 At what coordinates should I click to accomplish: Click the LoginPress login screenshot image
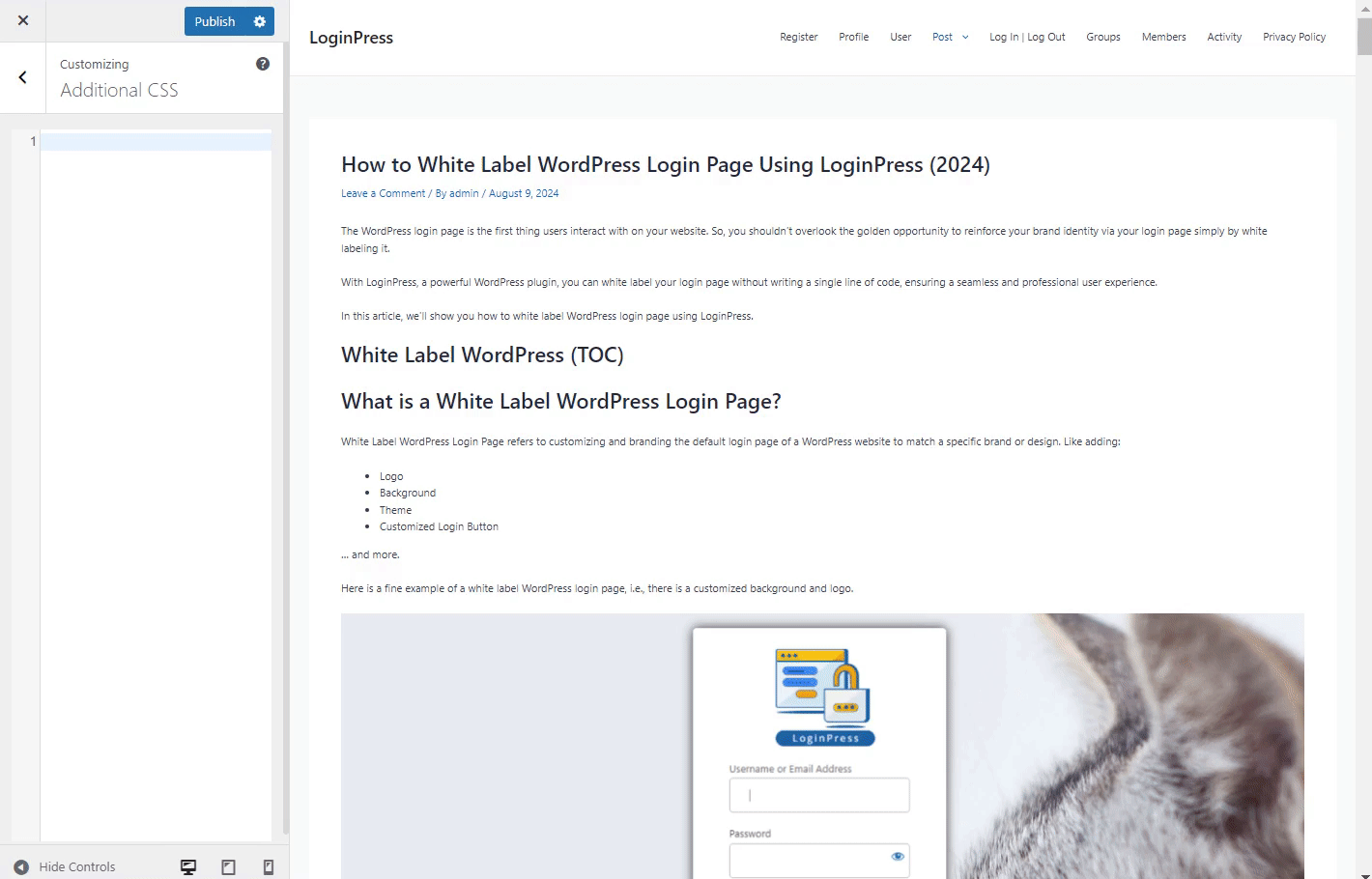pyautogui.click(x=822, y=746)
